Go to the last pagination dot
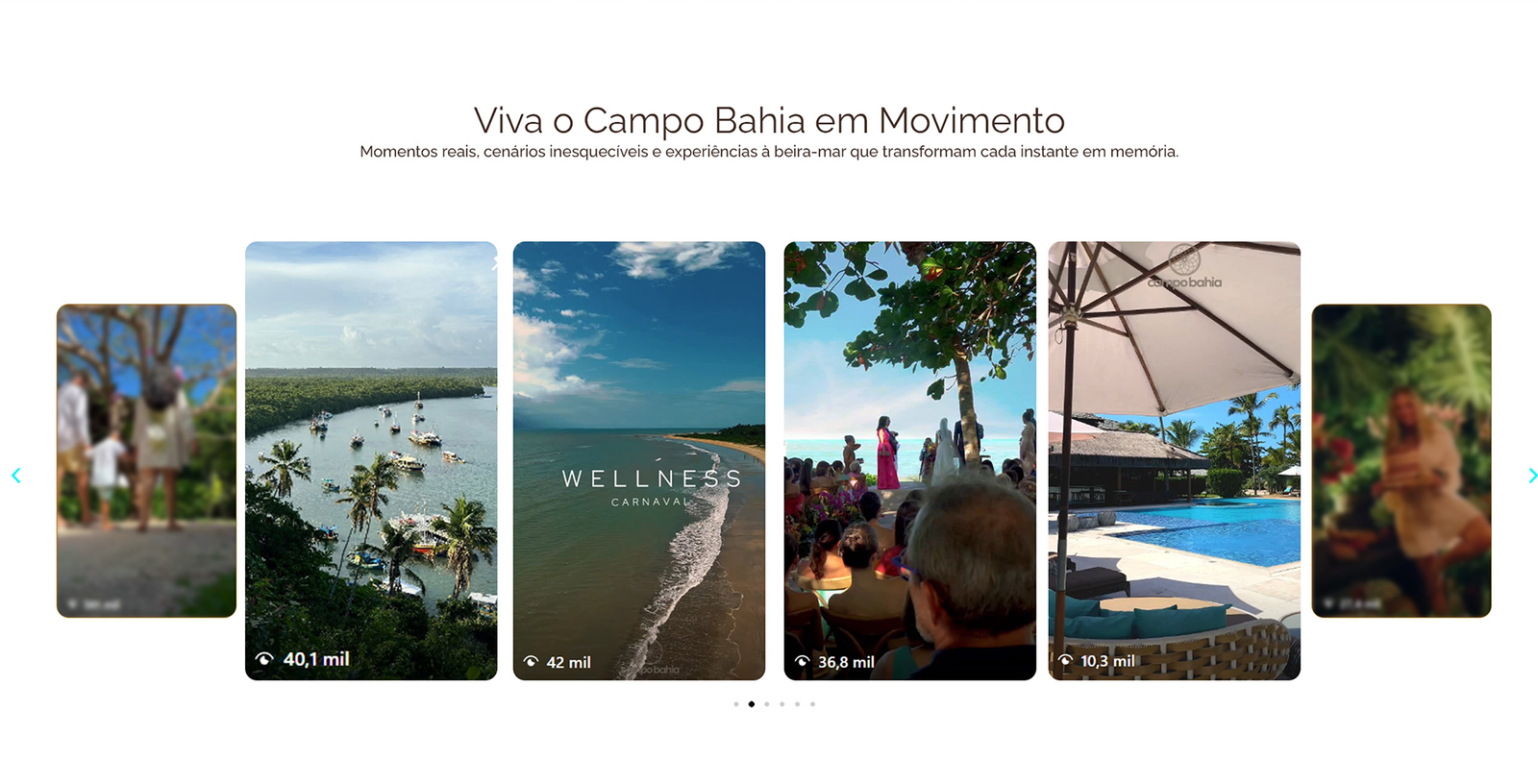The width and height of the screenshot is (1538, 784). (812, 704)
